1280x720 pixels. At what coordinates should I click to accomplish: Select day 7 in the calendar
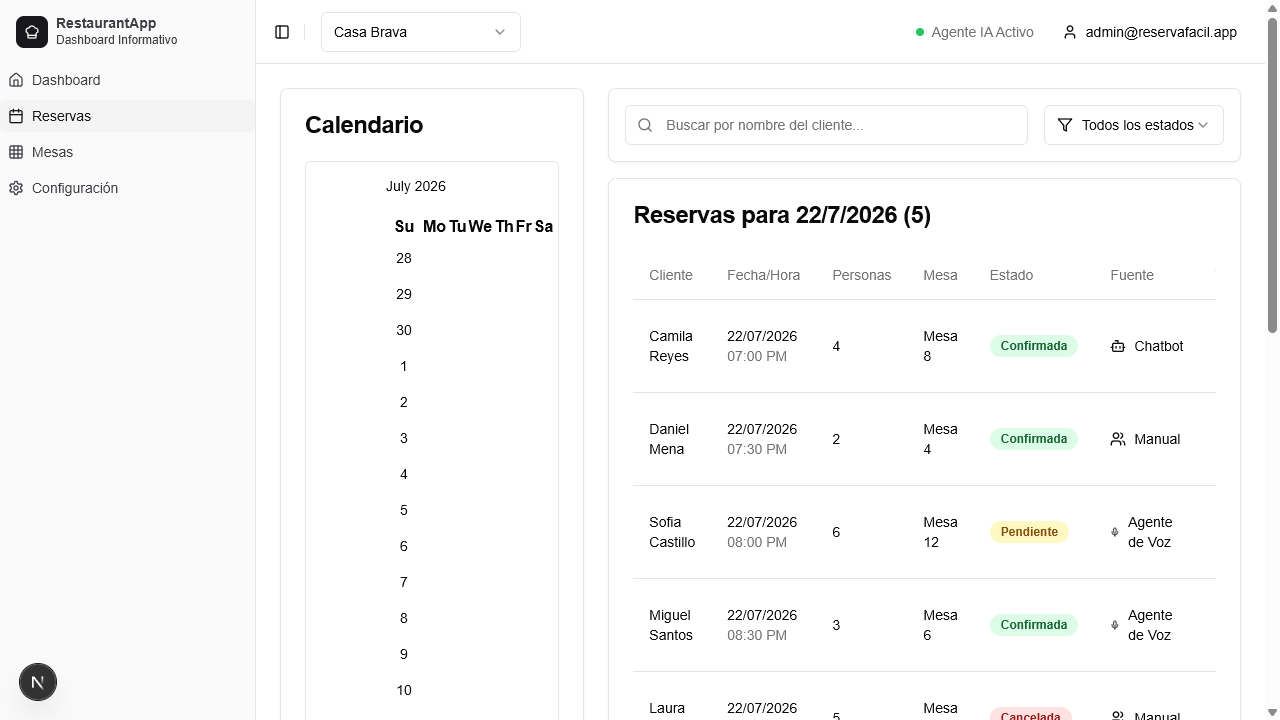click(x=404, y=582)
